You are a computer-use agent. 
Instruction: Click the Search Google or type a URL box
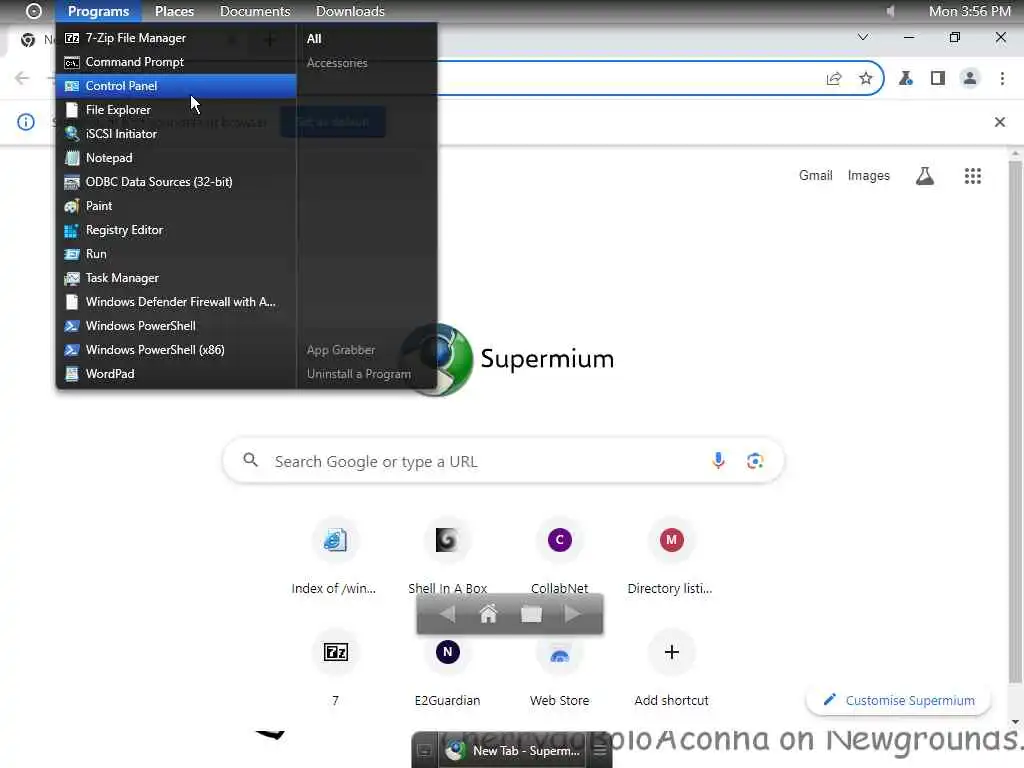click(503, 461)
